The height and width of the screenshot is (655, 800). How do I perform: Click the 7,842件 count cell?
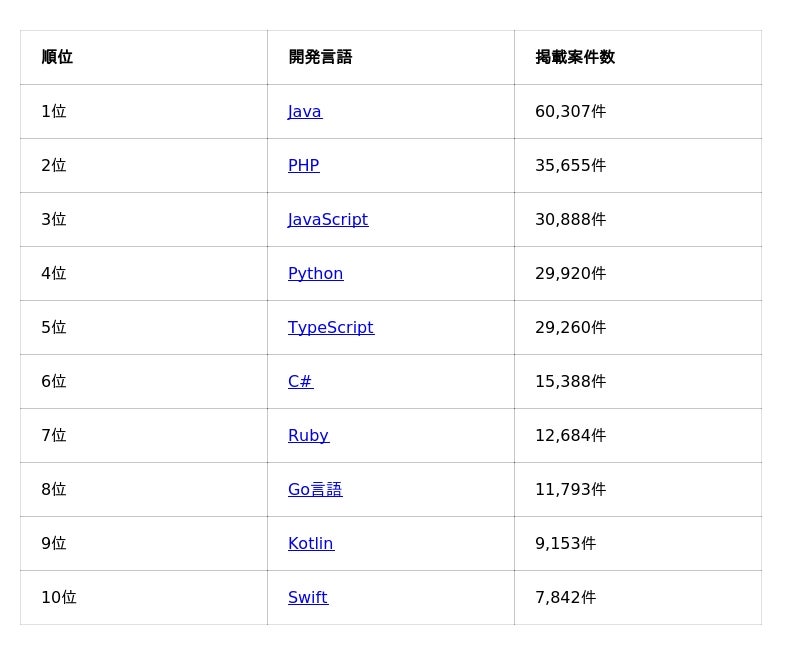tap(565, 598)
